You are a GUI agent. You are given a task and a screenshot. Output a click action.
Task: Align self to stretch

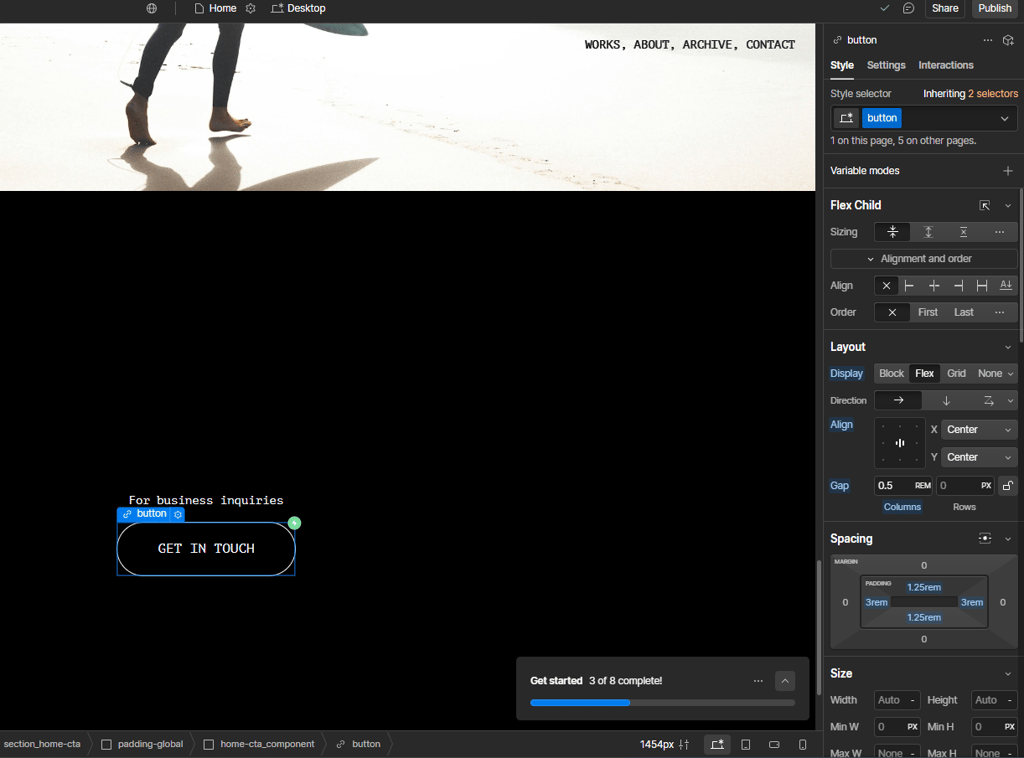pos(982,286)
